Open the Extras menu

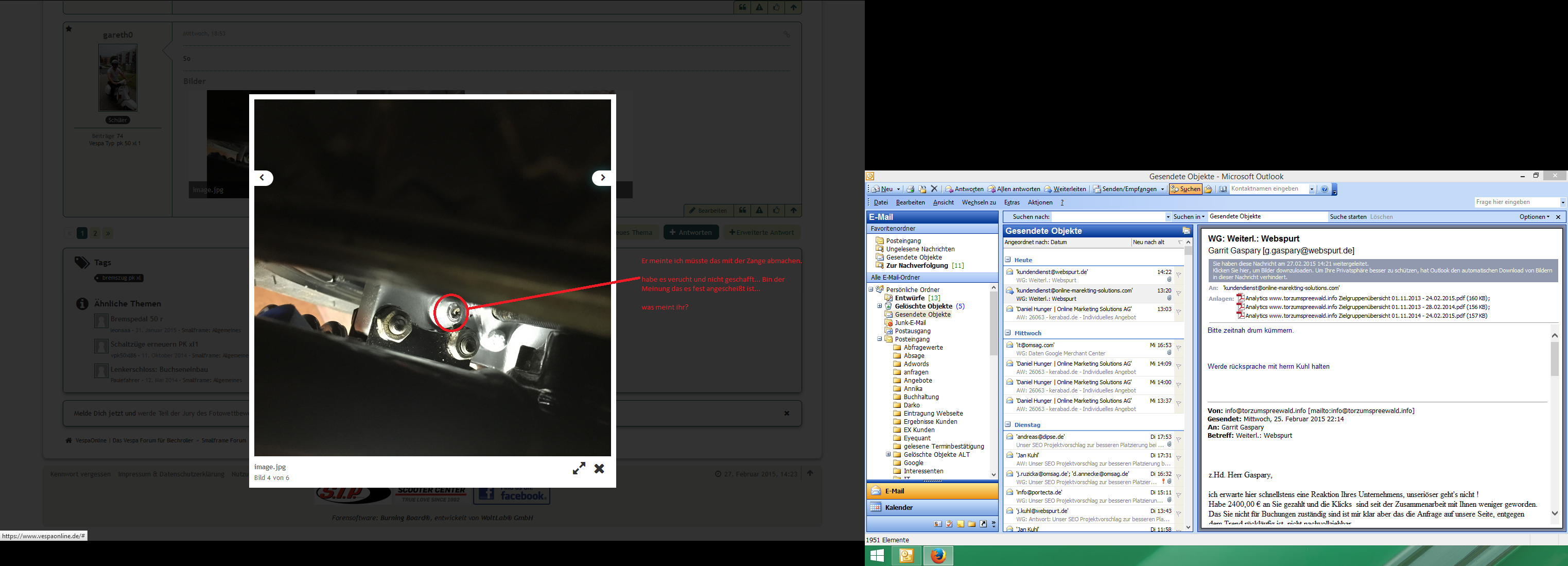1012,203
